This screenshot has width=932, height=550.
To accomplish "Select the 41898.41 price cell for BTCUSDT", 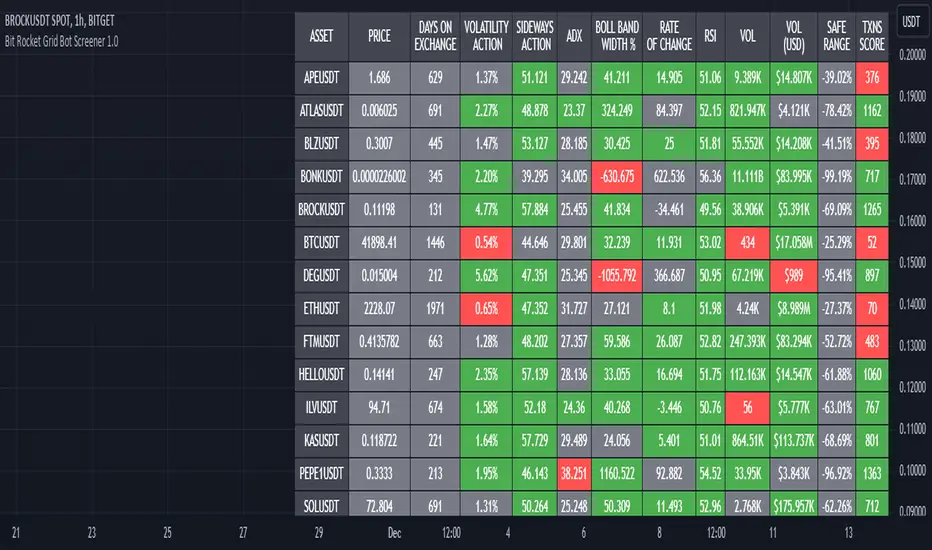I will tap(379, 241).
